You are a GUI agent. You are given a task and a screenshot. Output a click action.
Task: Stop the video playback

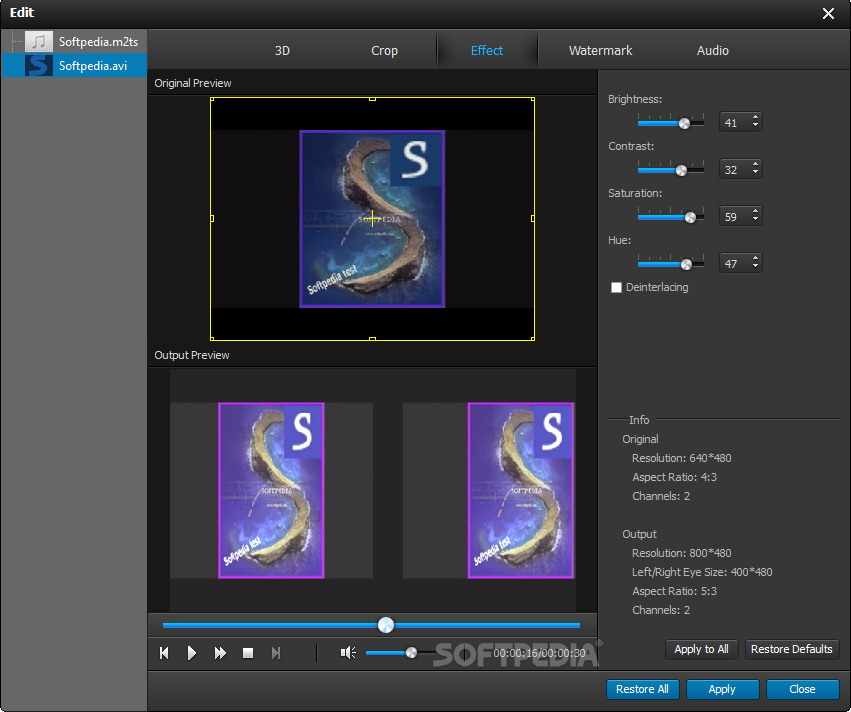248,653
